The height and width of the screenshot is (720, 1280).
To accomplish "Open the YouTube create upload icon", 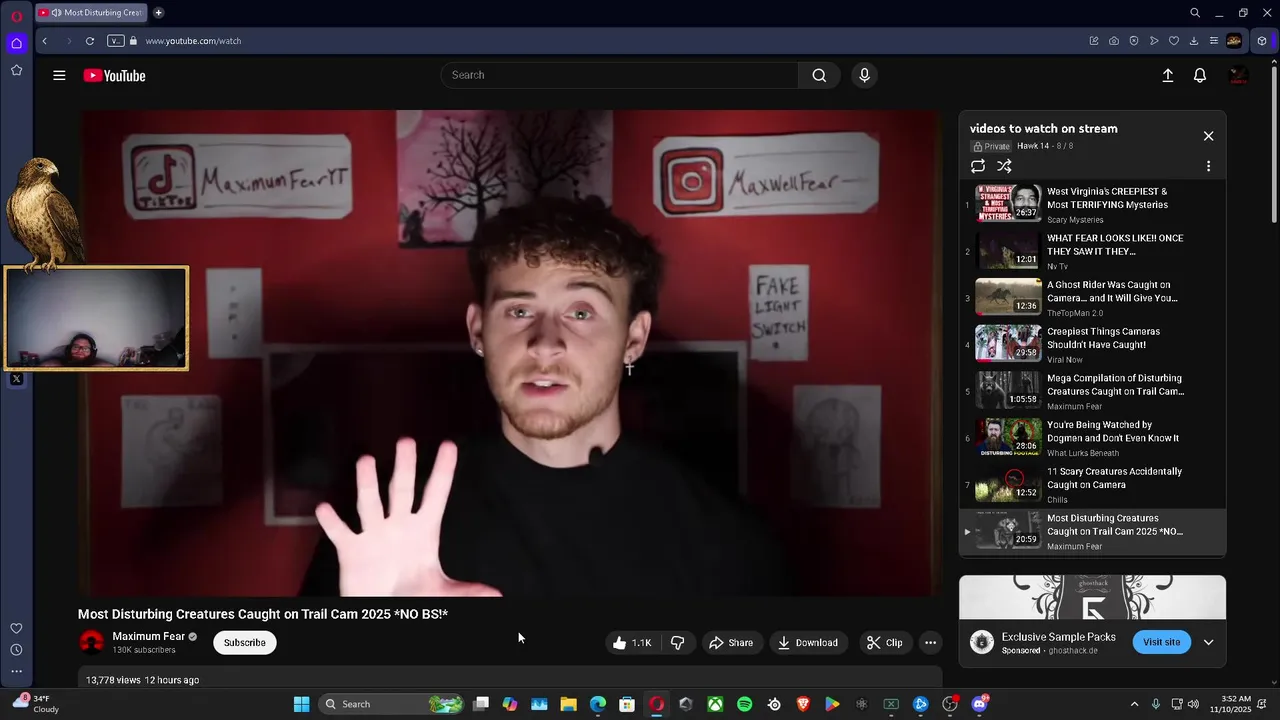I will coord(1167,75).
